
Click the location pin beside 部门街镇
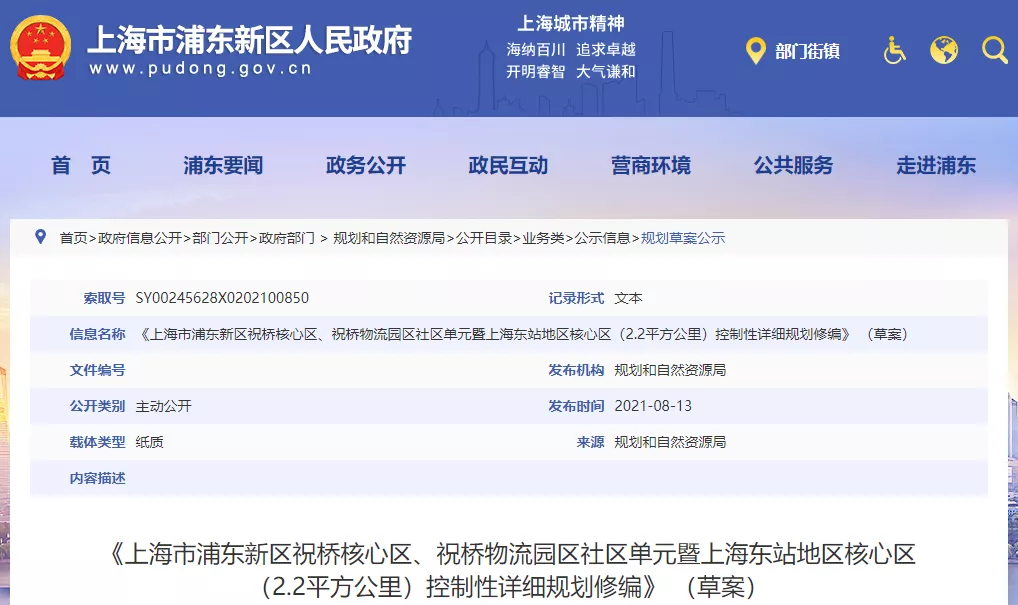[756, 51]
